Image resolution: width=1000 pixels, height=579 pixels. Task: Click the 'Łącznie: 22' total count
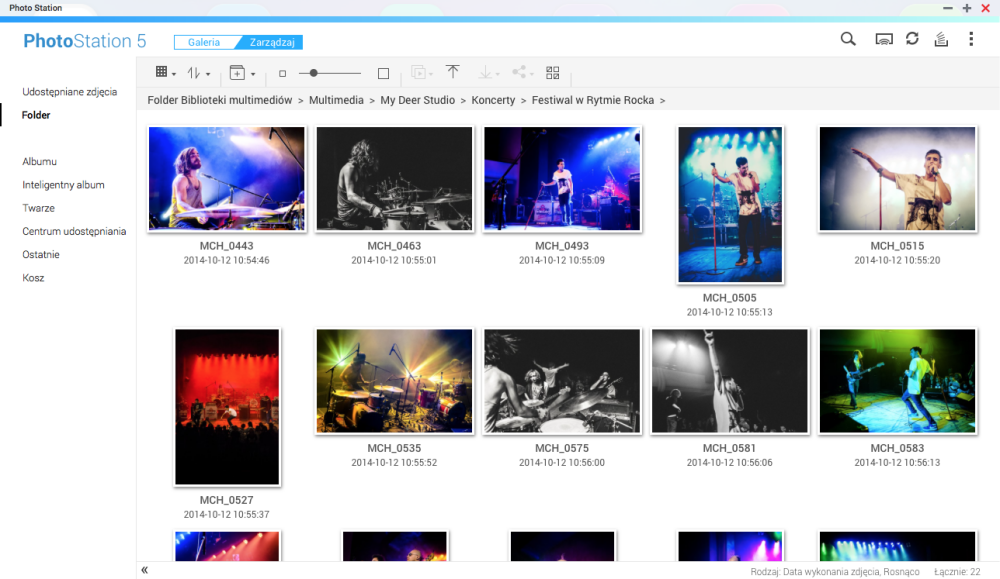tap(957, 572)
